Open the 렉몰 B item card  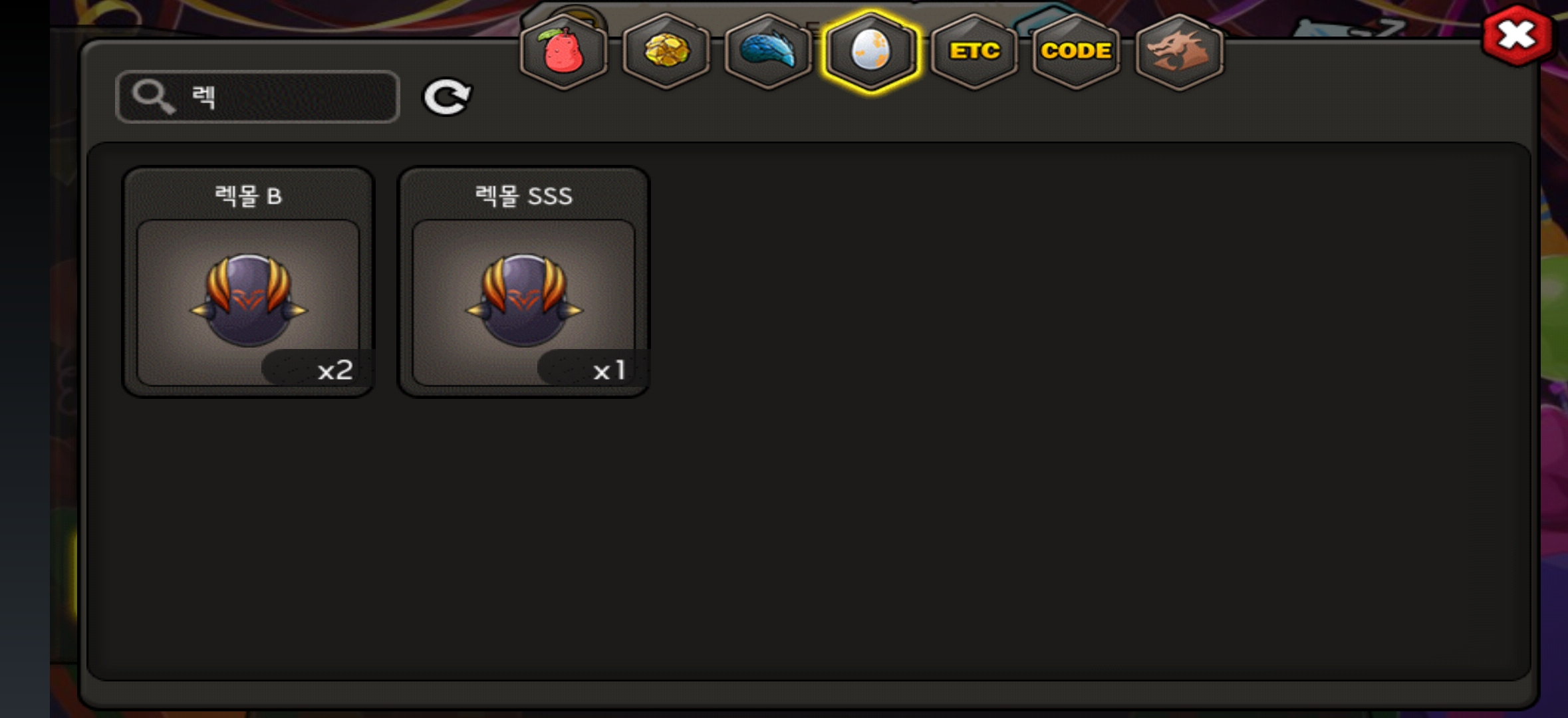pyautogui.click(x=248, y=282)
